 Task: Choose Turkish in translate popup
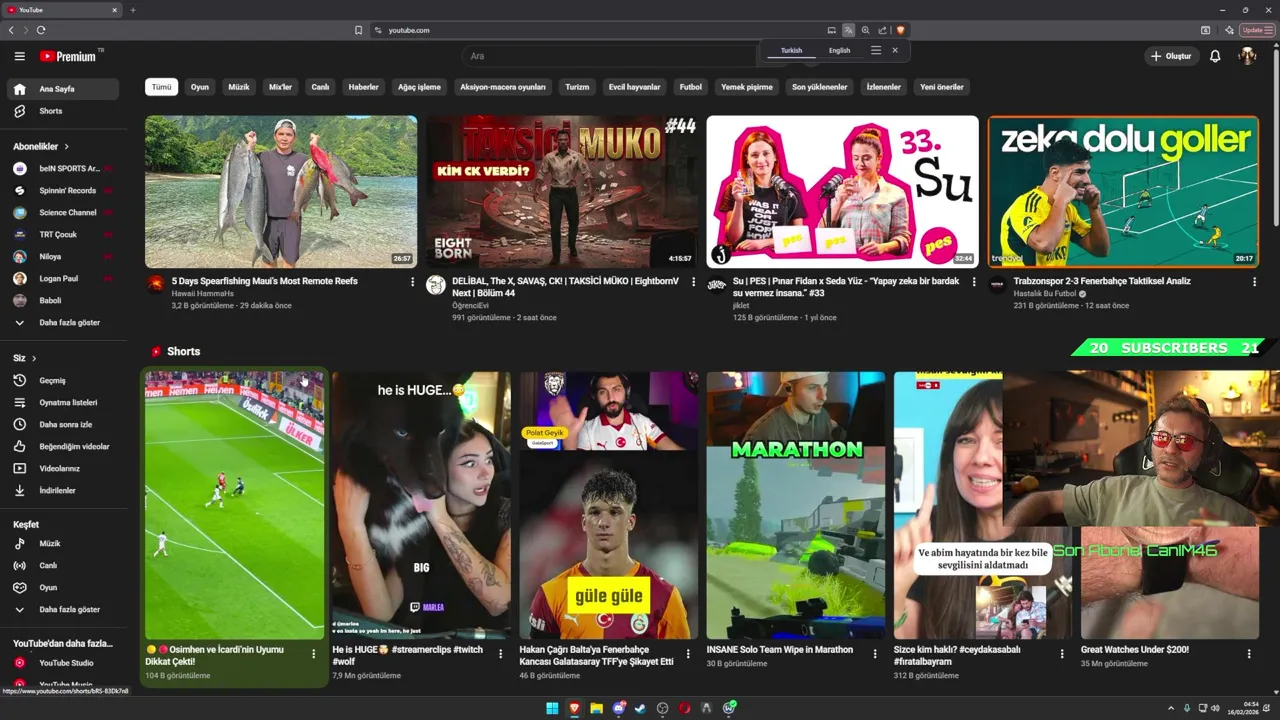pos(791,50)
